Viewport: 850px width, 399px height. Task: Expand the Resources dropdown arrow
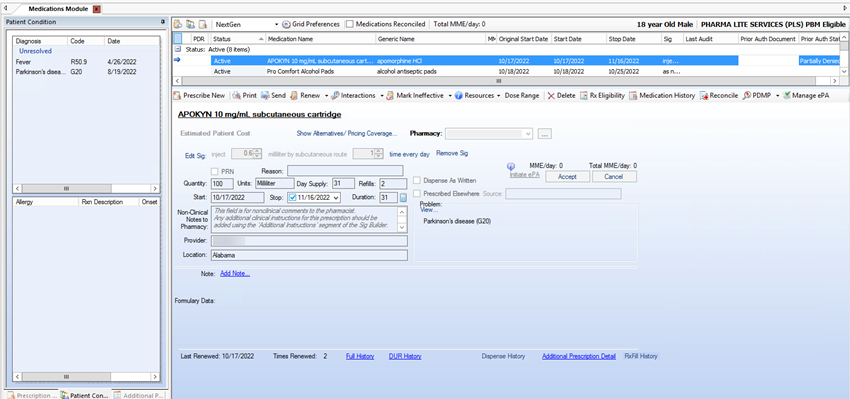[498, 95]
